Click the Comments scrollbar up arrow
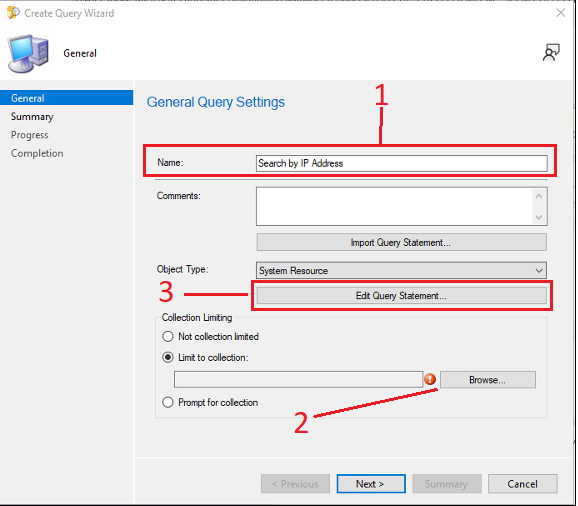This screenshot has width=578, height=506. click(x=539, y=196)
